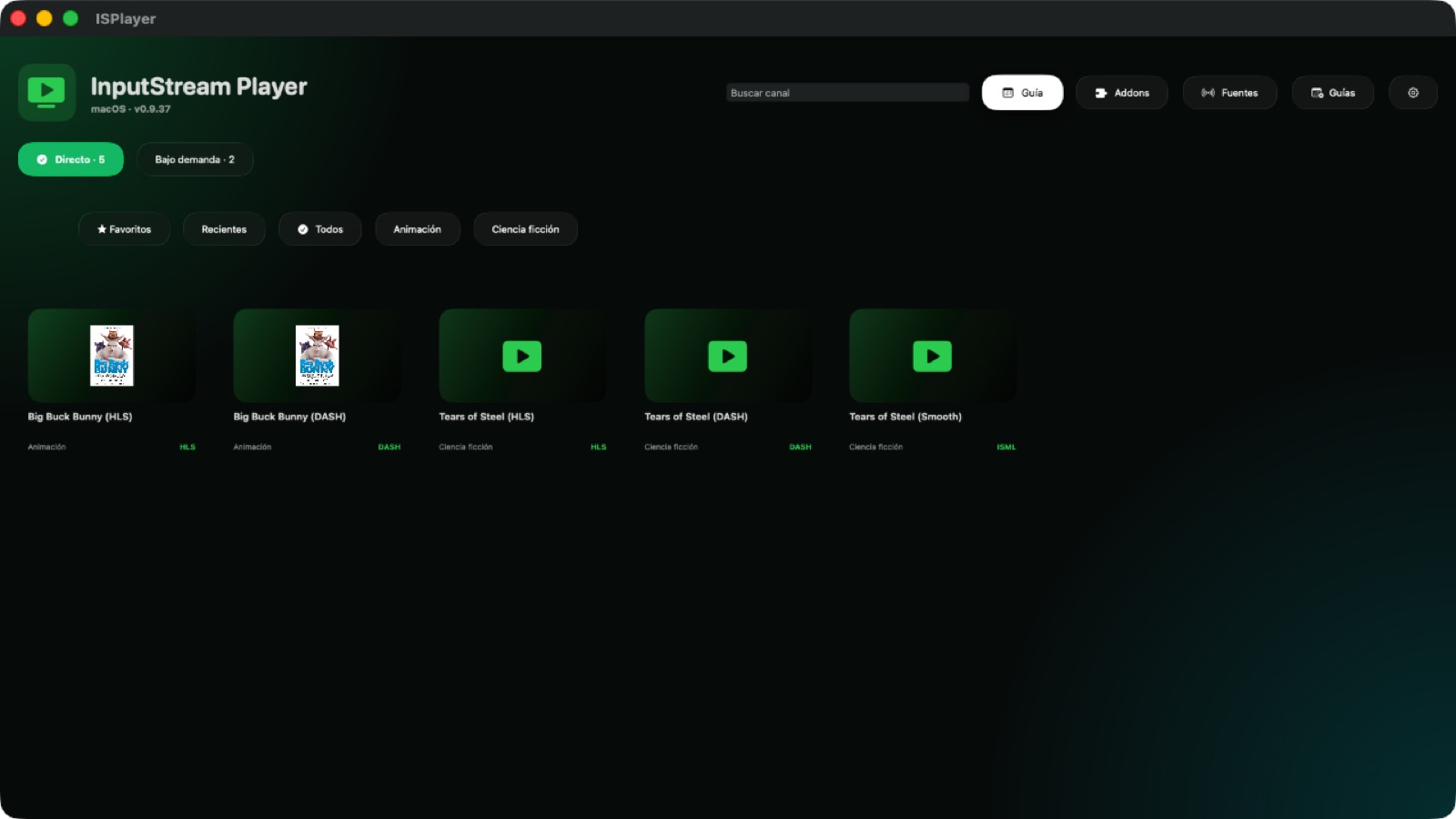Click the HLS label under Big Buck Bunny

pos(187,447)
